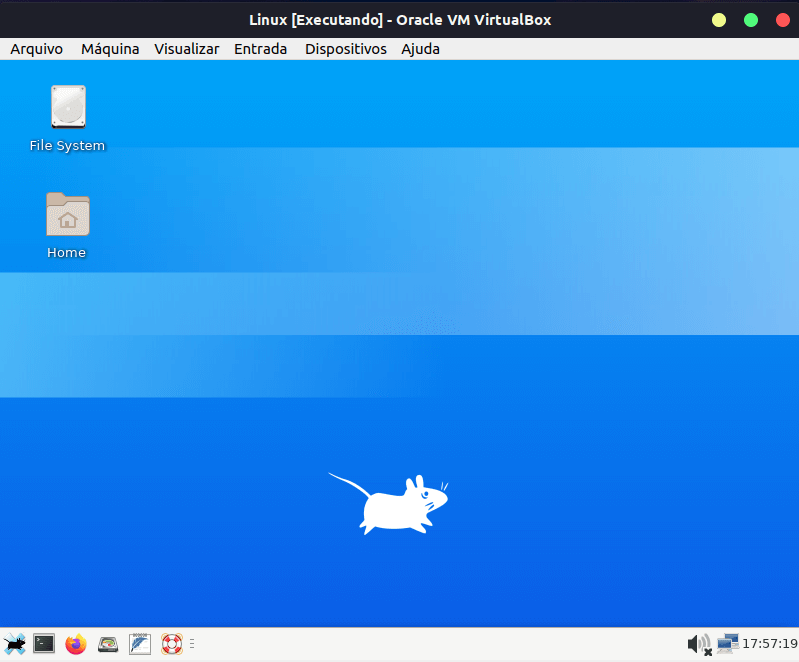Open the Máquina menu

pyautogui.click(x=110, y=49)
